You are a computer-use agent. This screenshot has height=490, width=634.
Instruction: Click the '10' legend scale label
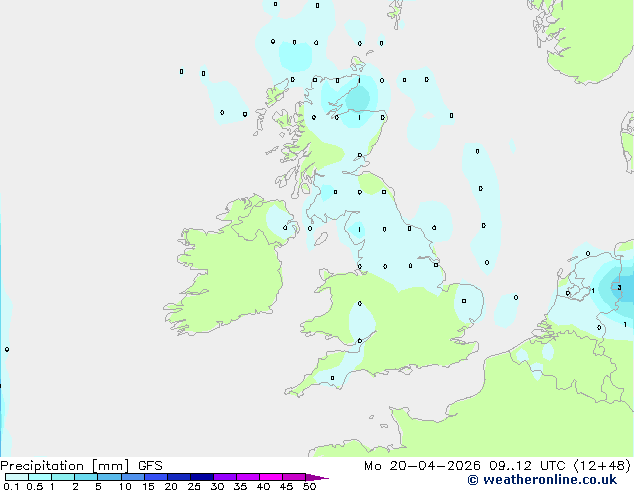(x=125, y=486)
